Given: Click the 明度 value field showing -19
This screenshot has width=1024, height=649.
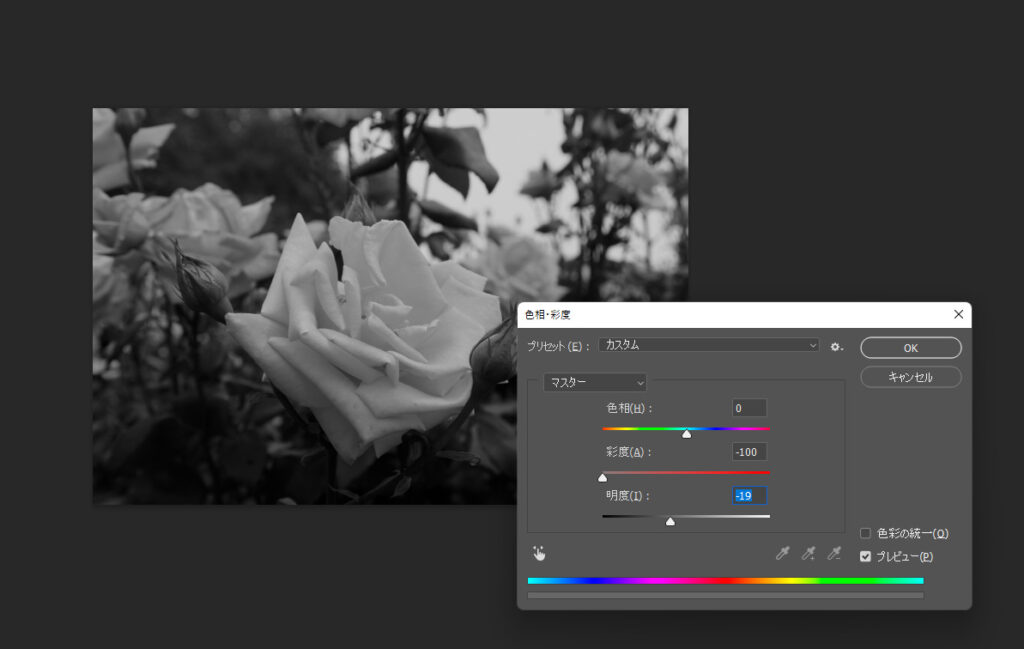Looking at the screenshot, I should [x=749, y=496].
